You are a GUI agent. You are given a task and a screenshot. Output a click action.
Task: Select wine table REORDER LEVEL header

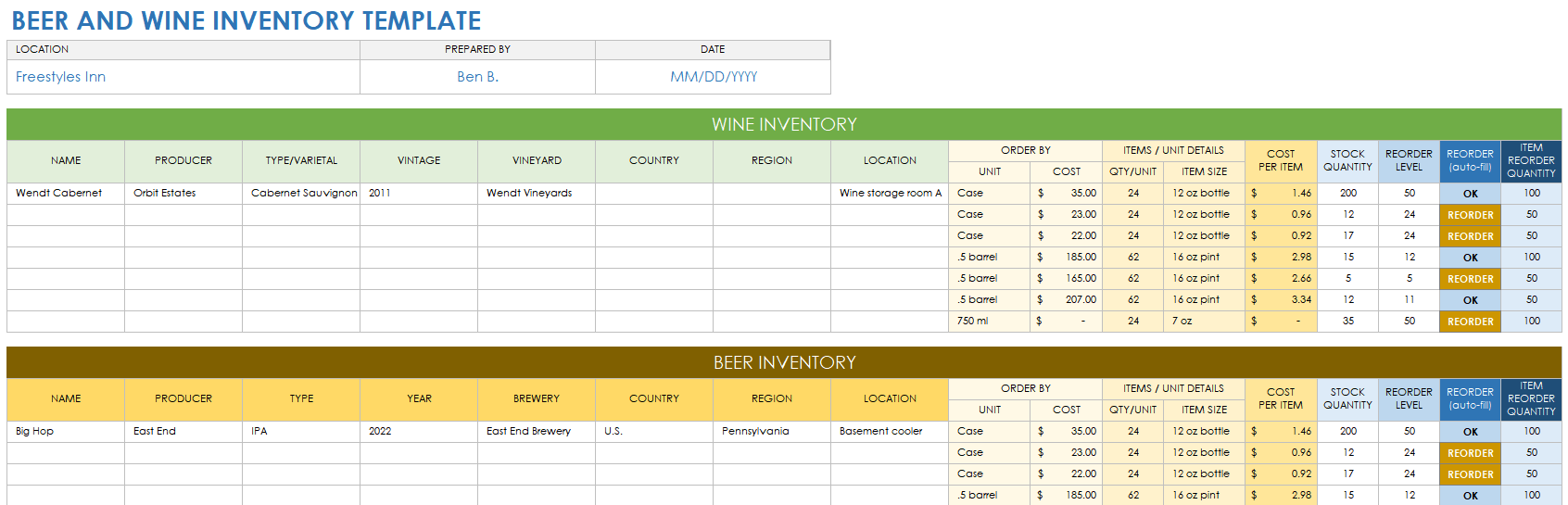click(1409, 161)
